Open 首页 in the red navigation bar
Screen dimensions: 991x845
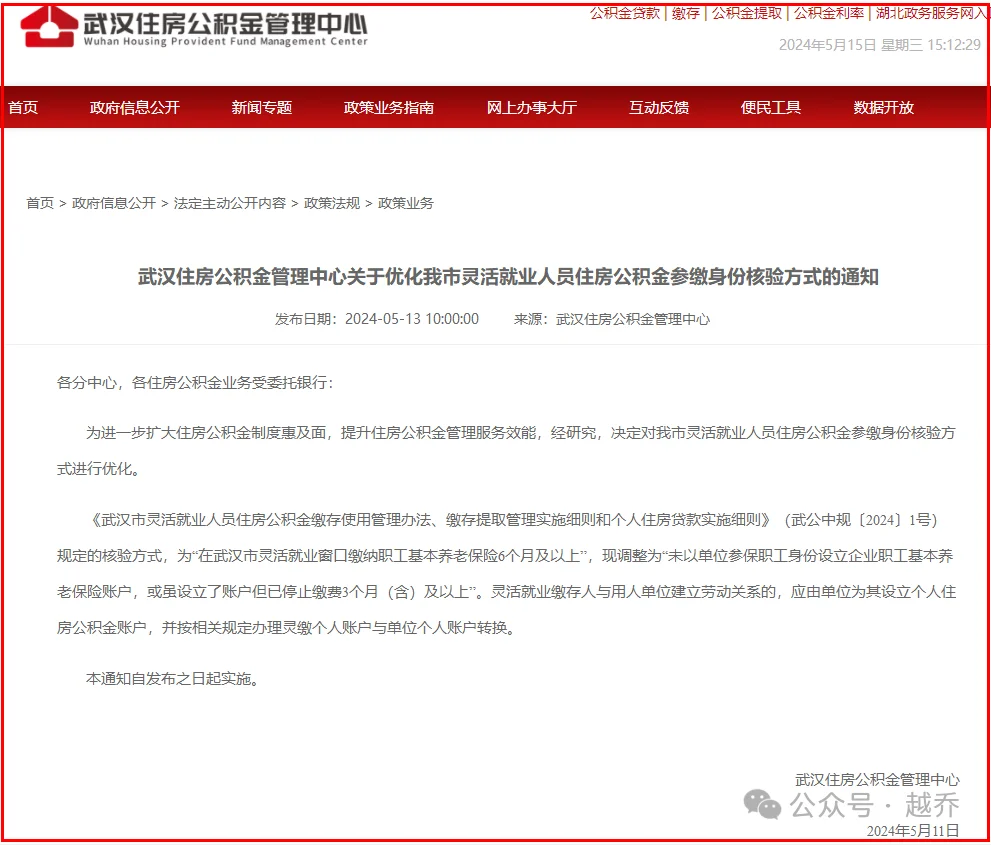pyautogui.click(x=23, y=107)
